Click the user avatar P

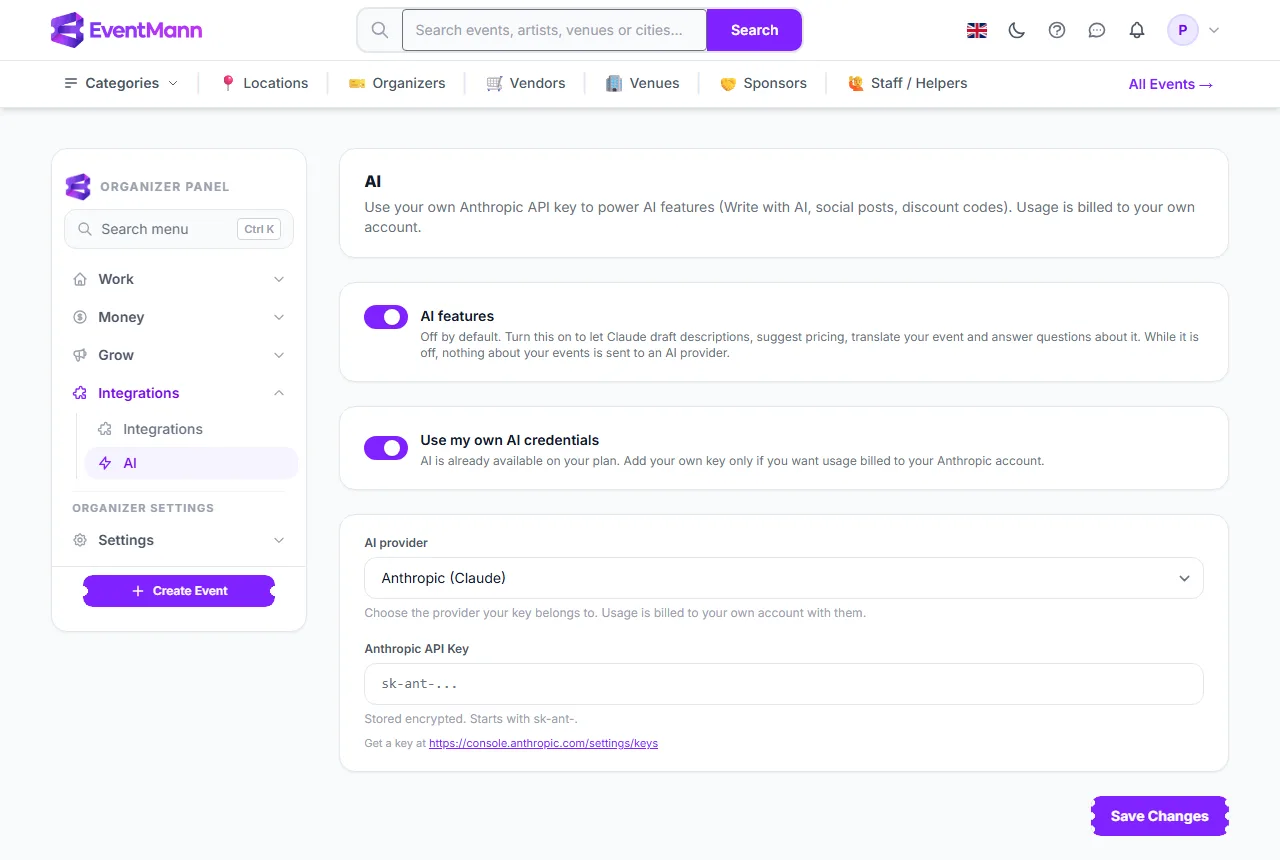click(x=1183, y=30)
